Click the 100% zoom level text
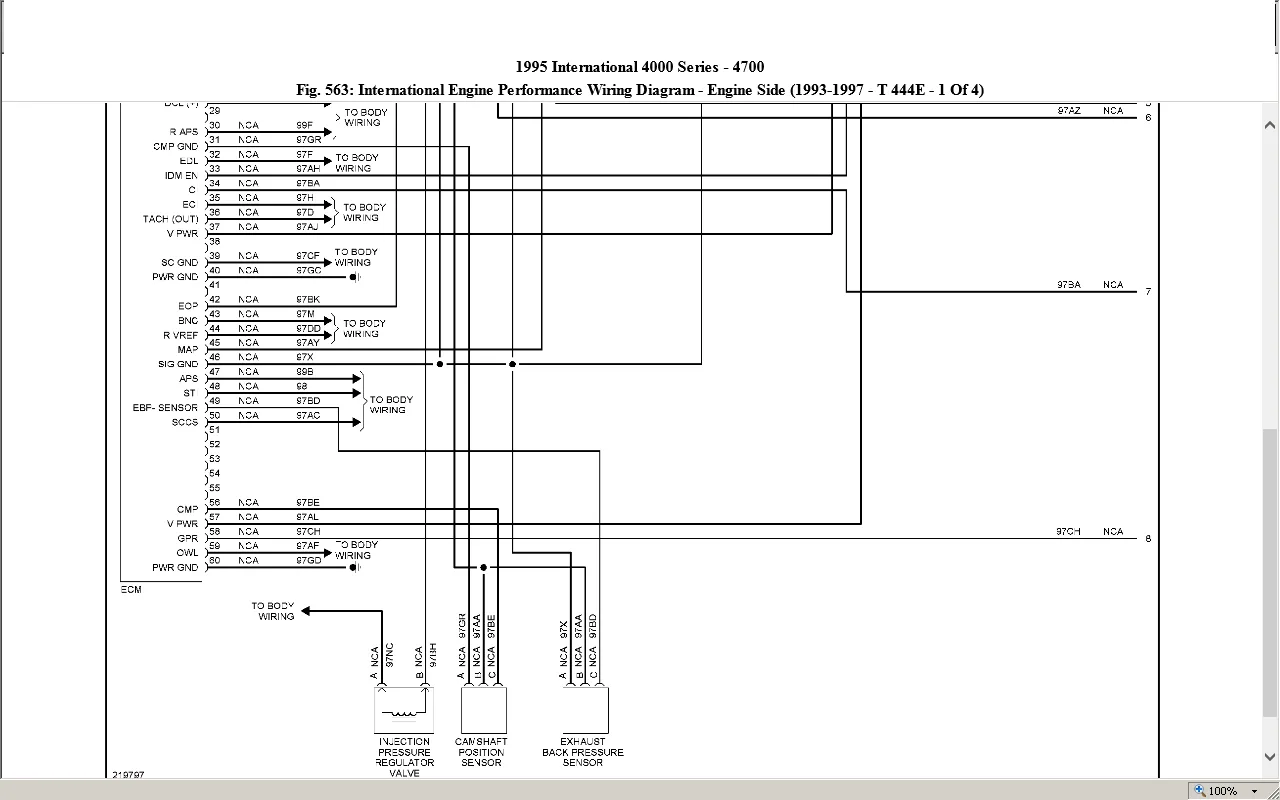Image resolution: width=1280 pixels, height=800 pixels. pyautogui.click(x=1223, y=791)
